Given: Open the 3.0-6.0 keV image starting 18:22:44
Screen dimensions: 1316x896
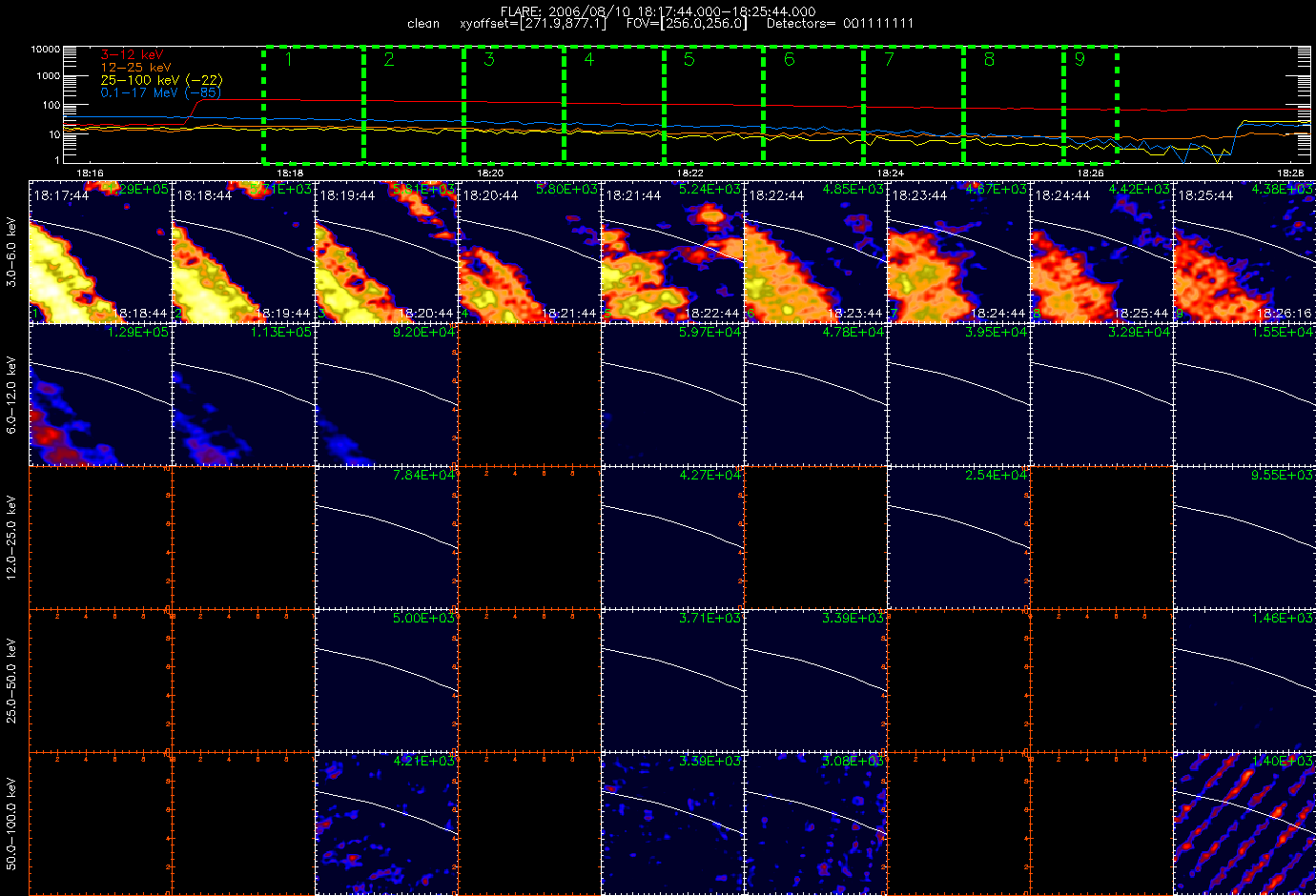Looking at the screenshot, I should click(x=815, y=252).
